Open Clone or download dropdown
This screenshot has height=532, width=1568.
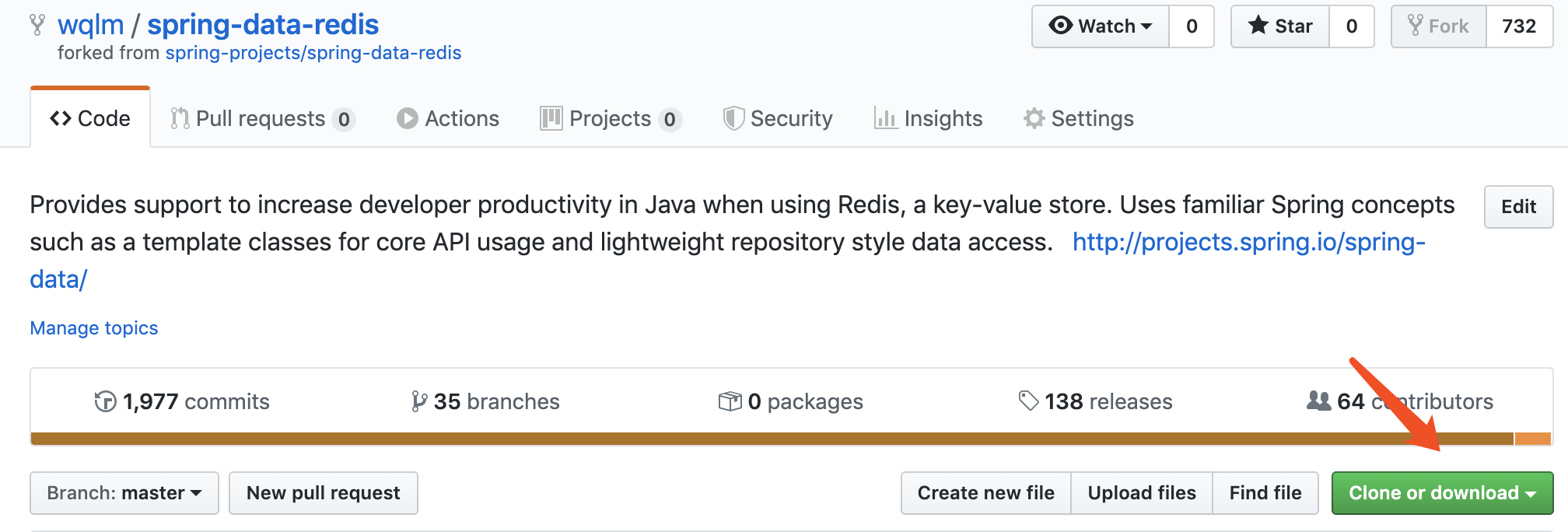click(x=1442, y=493)
